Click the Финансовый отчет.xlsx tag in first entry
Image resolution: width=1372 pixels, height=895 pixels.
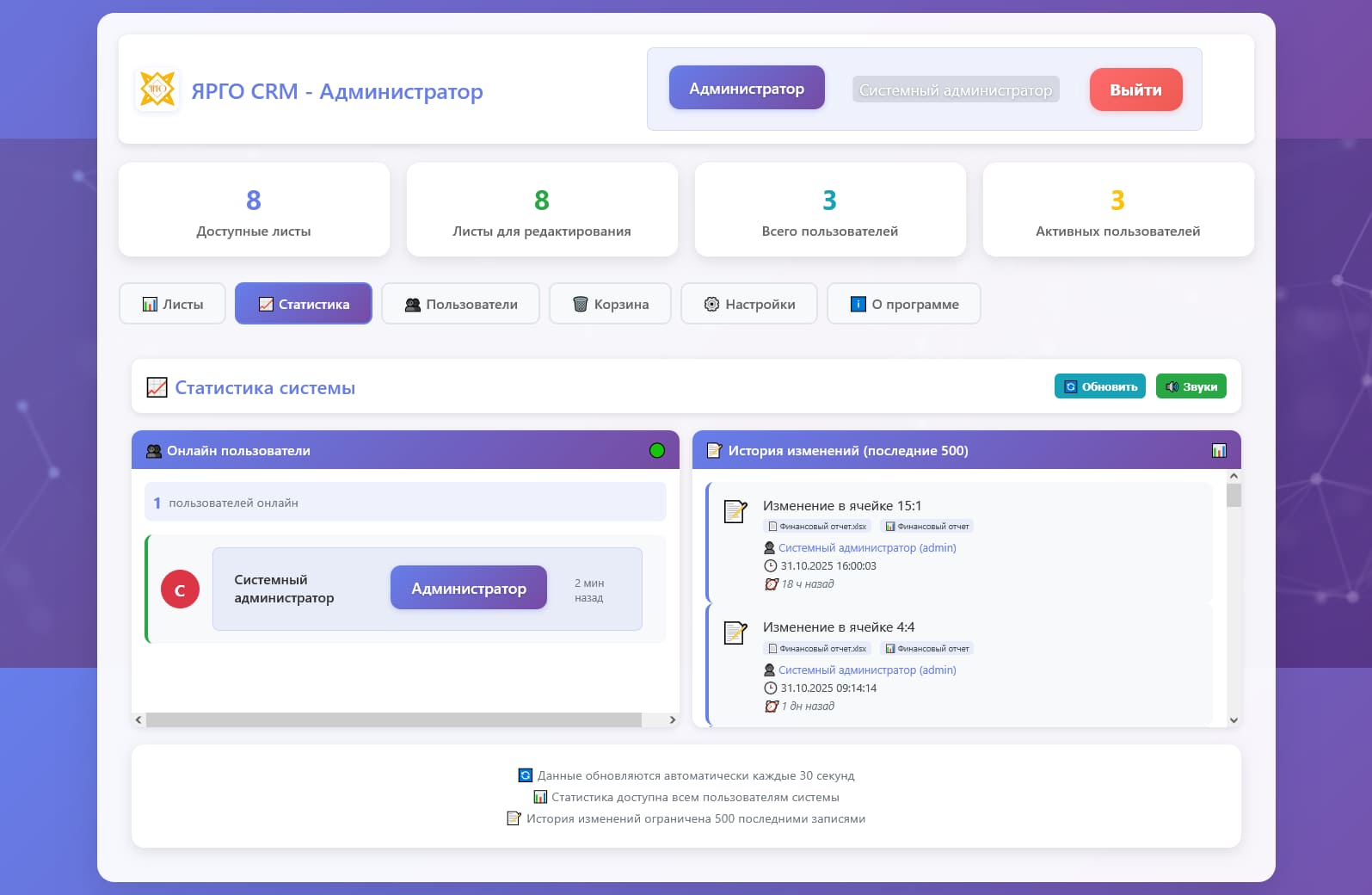[817, 526]
